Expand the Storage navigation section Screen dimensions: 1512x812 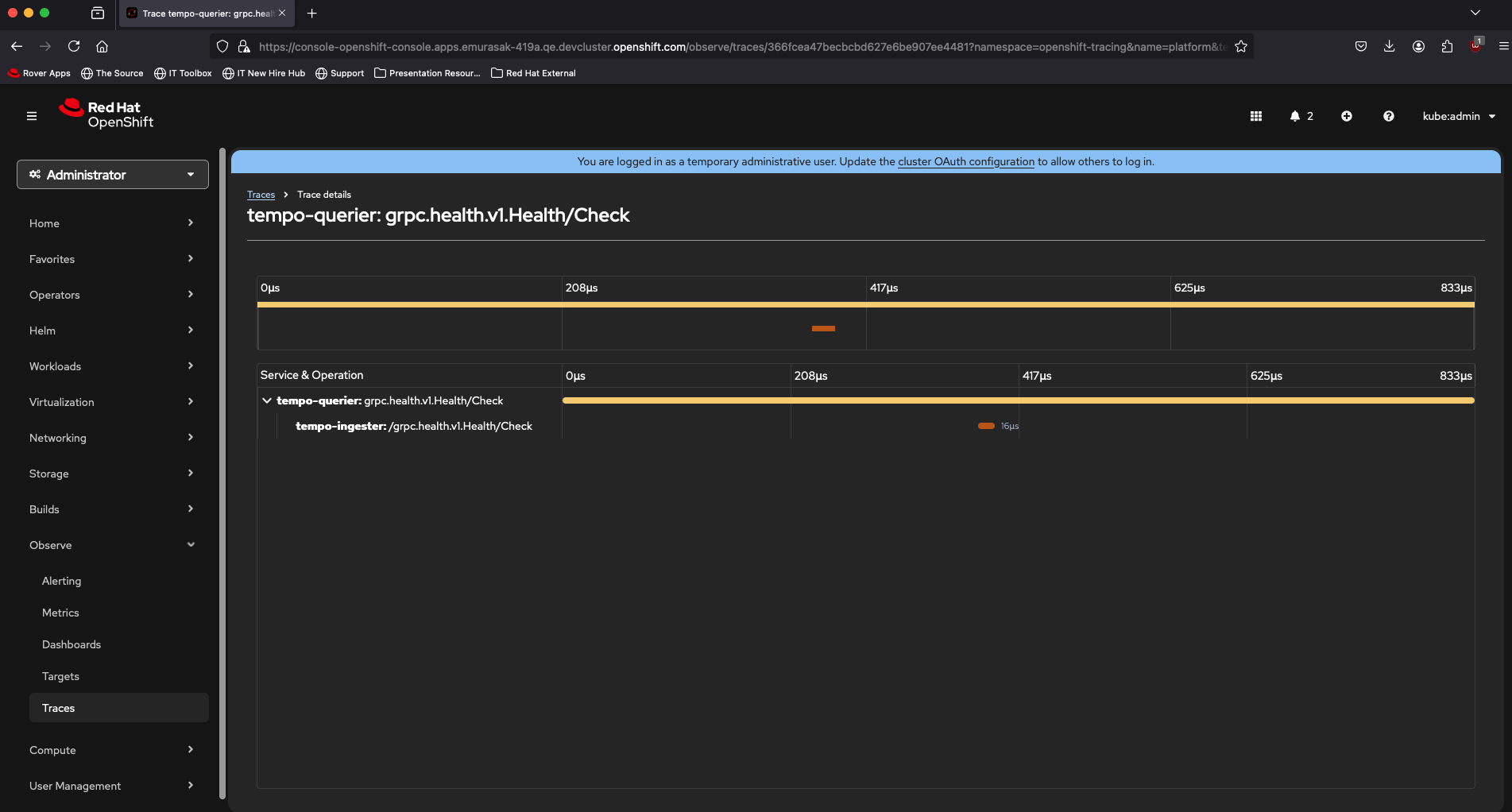[x=112, y=474]
